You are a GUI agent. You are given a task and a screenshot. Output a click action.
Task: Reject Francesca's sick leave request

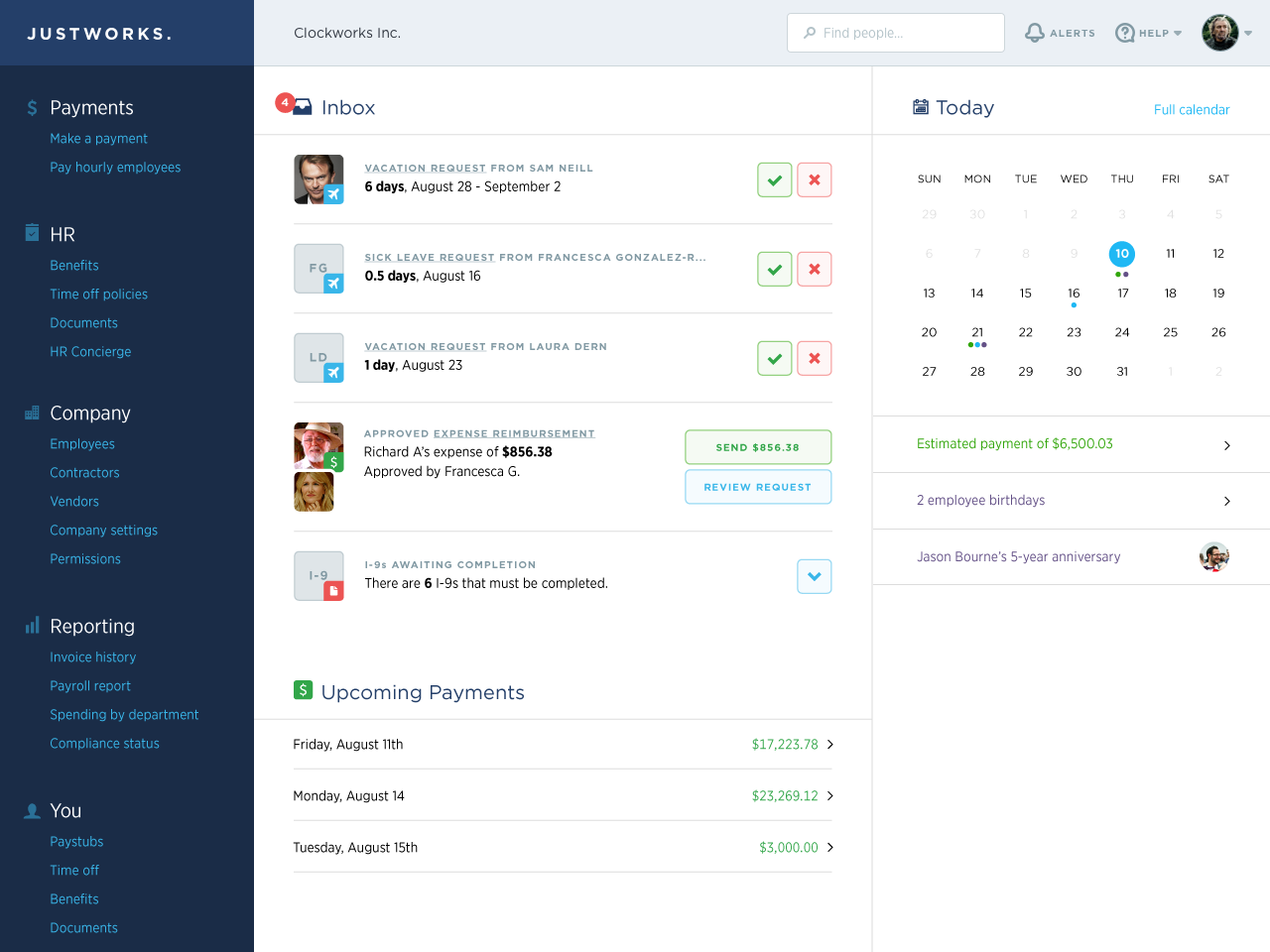815,269
